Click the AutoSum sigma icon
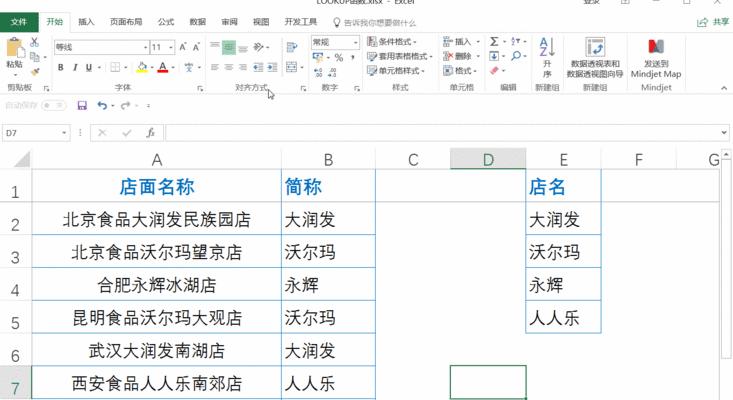The width and height of the screenshot is (733, 400). pyautogui.click(x=494, y=42)
